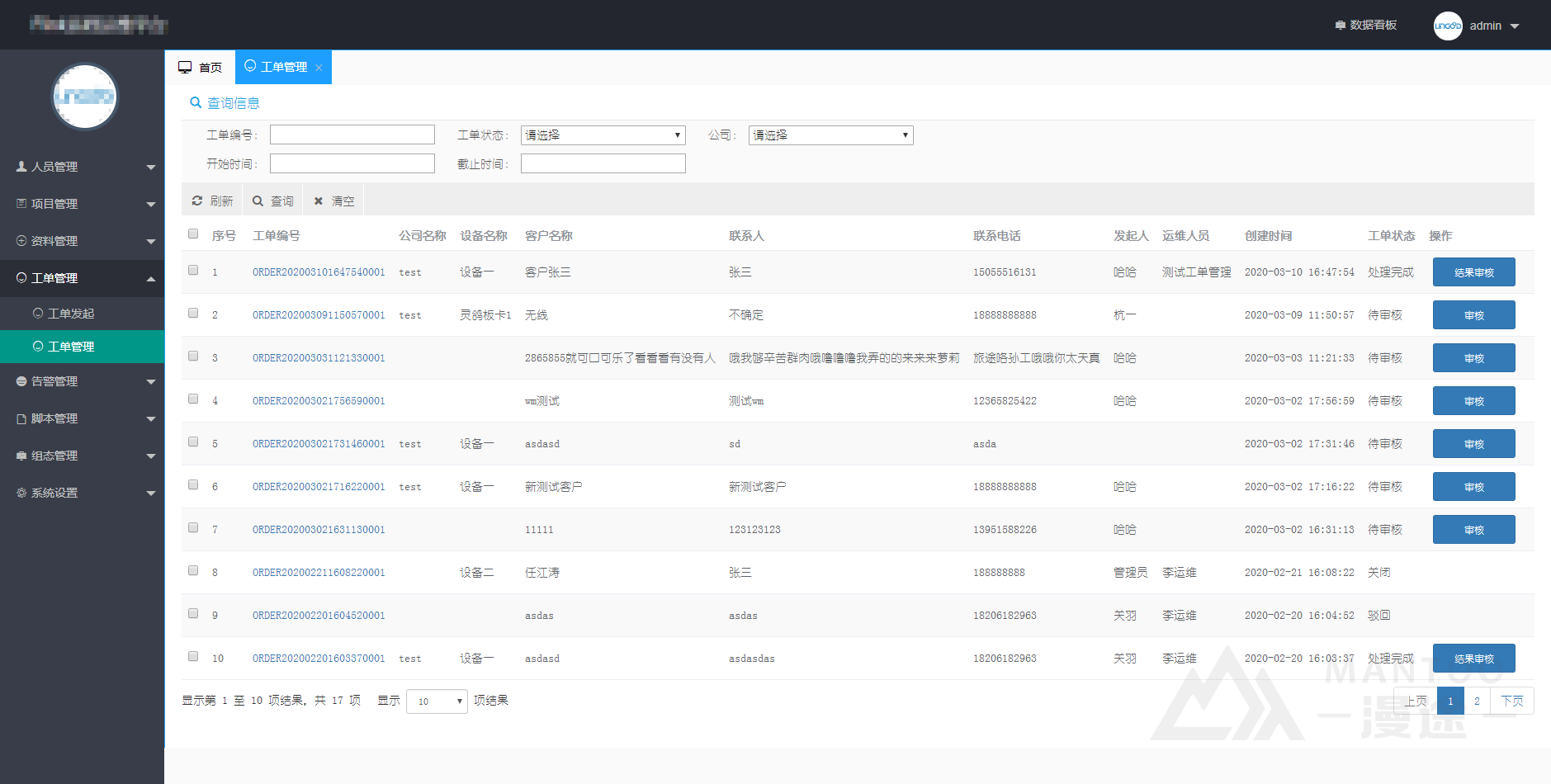Go to page 2 of results
The width and height of the screenshot is (1551, 784).
pos(1477,701)
